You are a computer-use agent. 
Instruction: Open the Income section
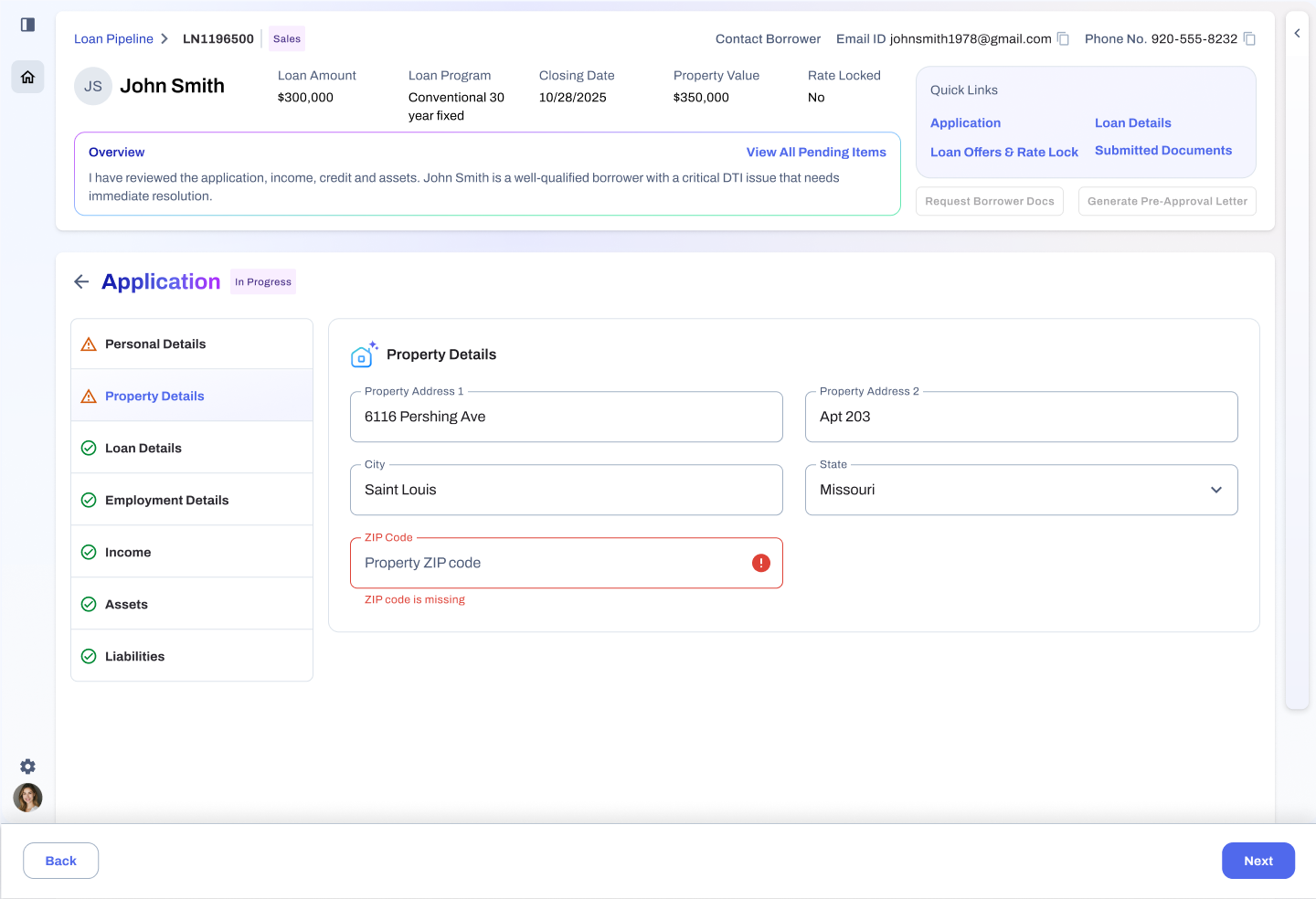[x=192, y=552]
